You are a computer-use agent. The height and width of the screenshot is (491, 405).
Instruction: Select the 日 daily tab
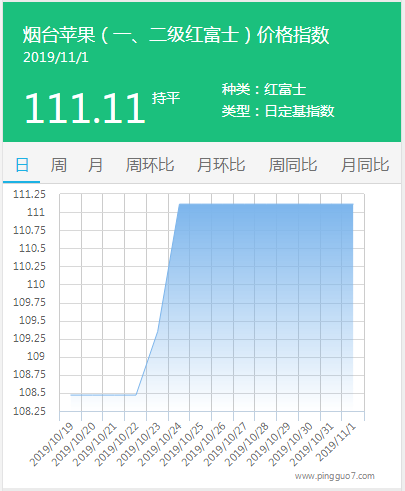22,165
